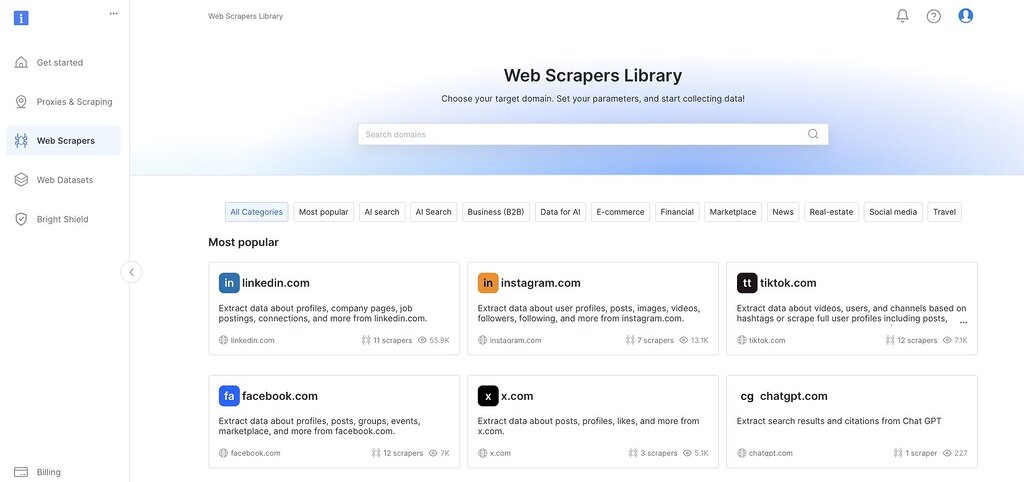Screen dimensions: 1024x482
Task: Click the x.com logo icon
Action: [x=488, y=396]
